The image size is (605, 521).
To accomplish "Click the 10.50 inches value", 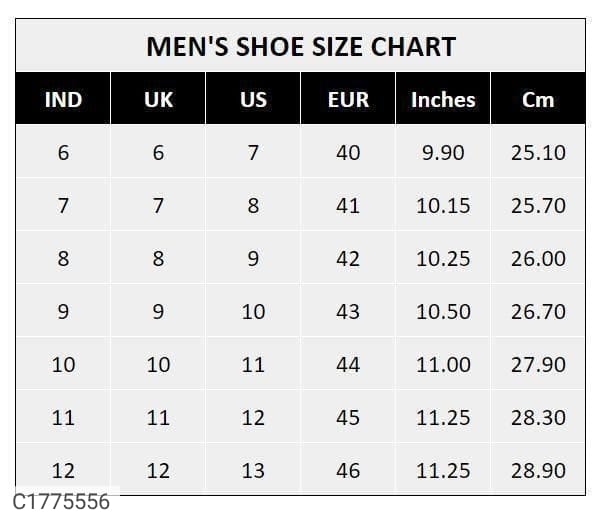I will coord(443,312).
